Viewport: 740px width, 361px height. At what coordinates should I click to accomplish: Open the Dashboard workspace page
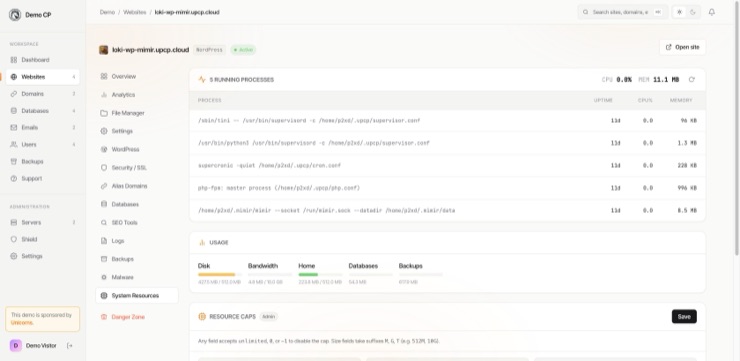(42, 60)
